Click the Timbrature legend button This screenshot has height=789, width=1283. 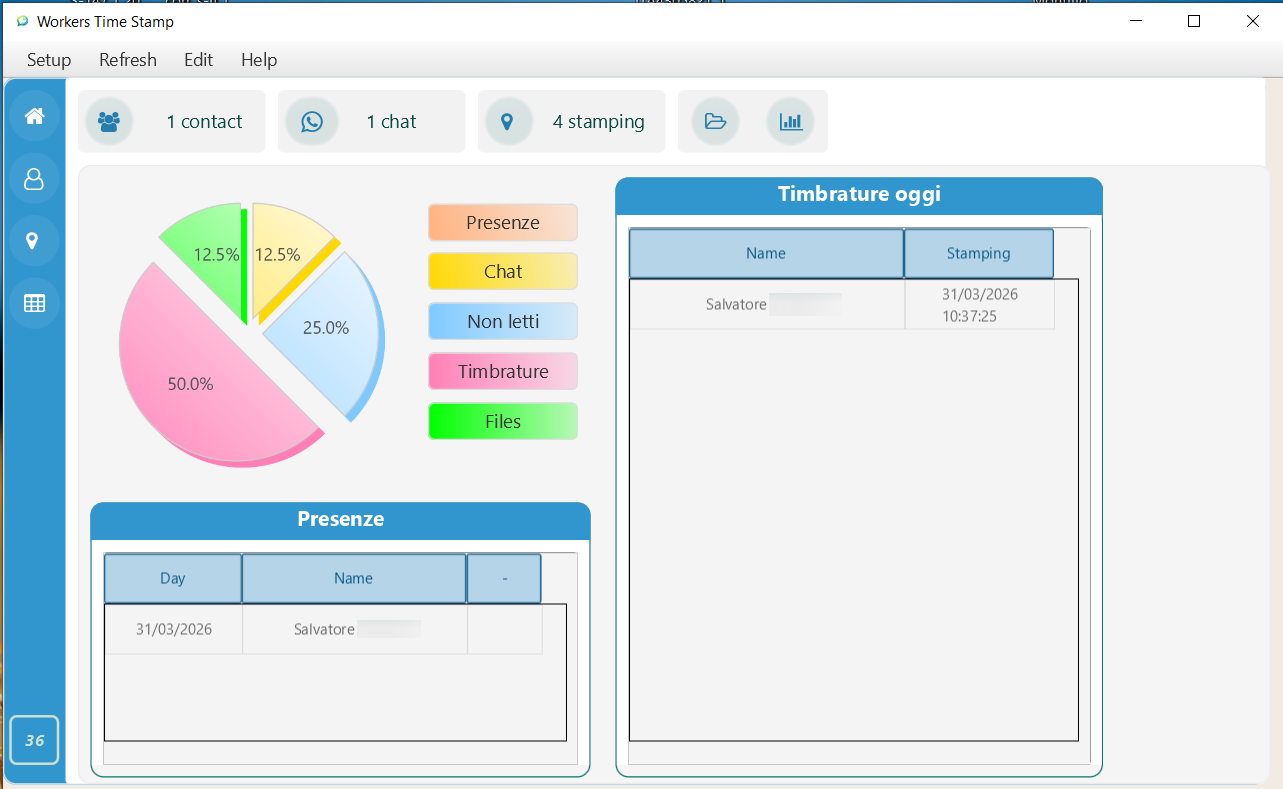(503, 371)
